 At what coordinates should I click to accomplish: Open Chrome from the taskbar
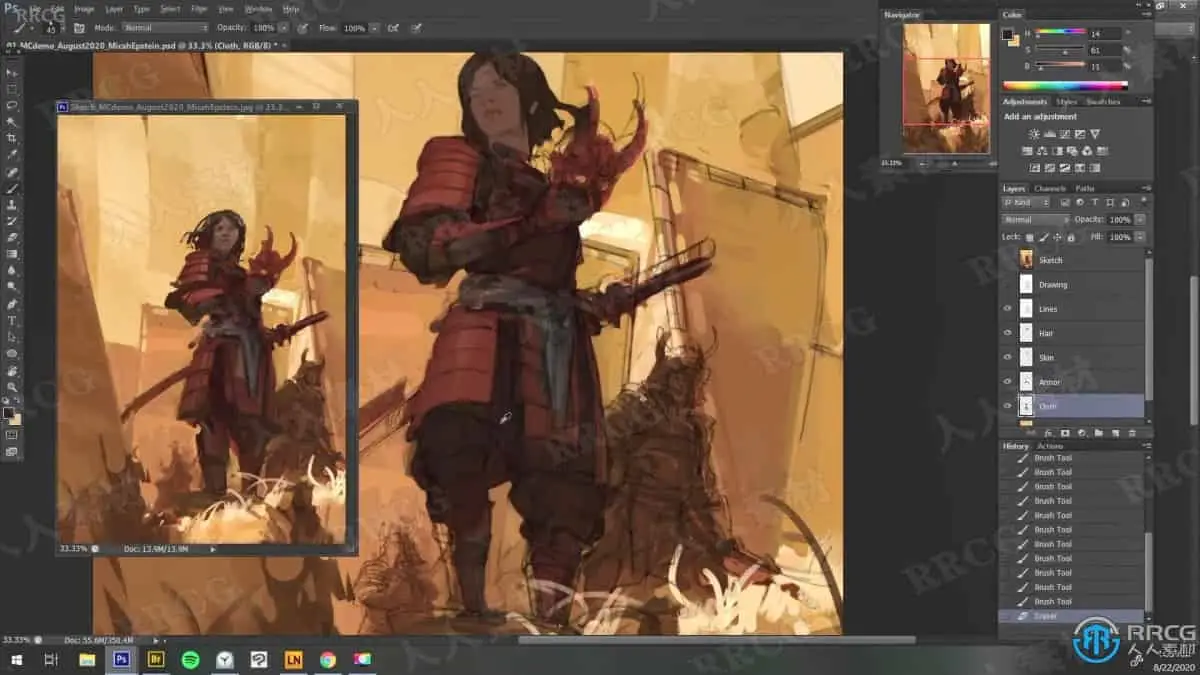[327, 659]
